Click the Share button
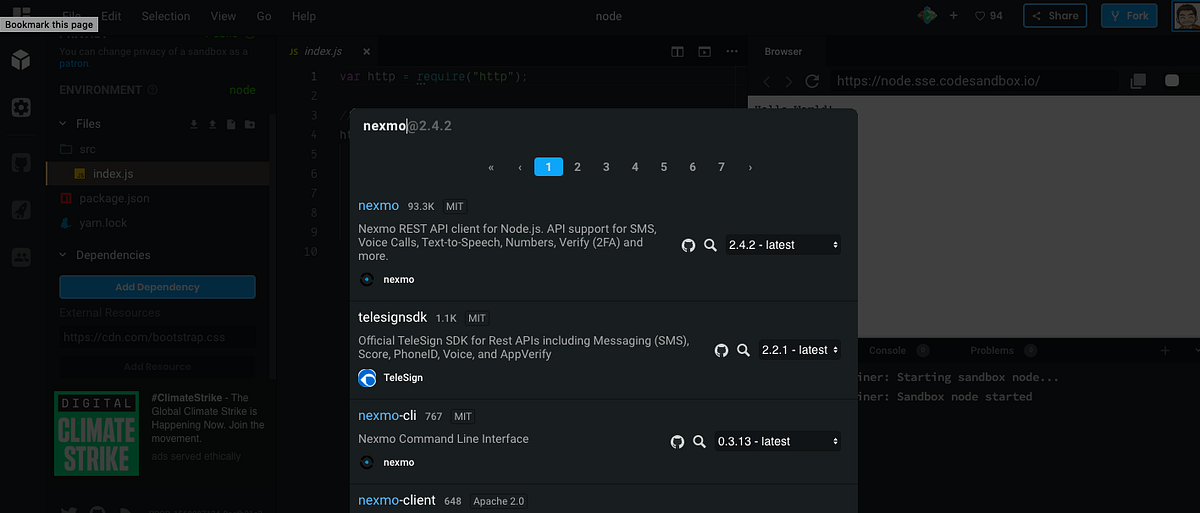This screenshot has height=513, width=1200. point(1055,16)
